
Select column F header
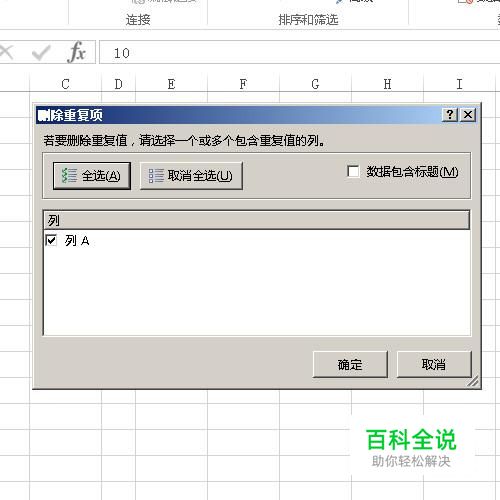[x=243, y=84]
